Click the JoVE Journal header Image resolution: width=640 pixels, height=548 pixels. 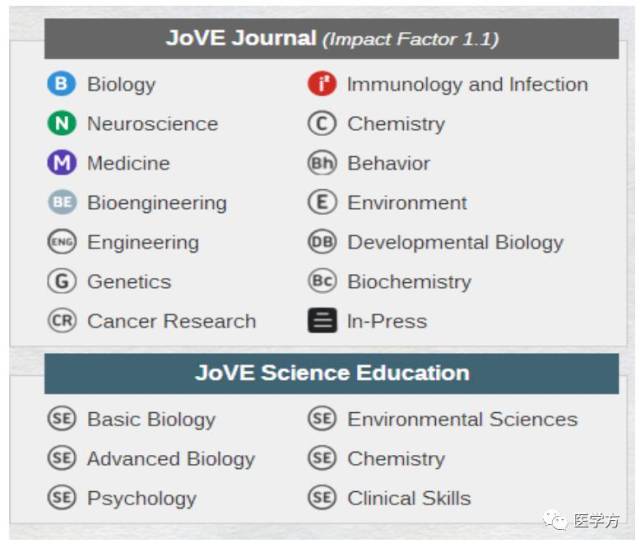[x=331, y=38]
